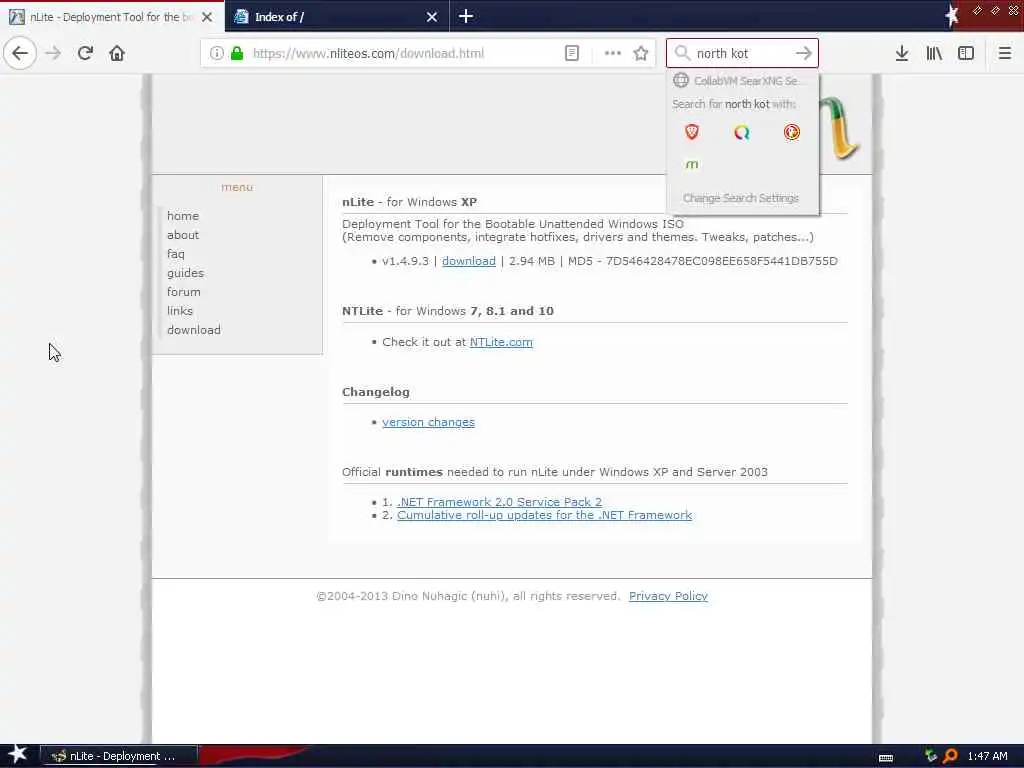Open the Privacy Policy link
Viewport: 1024px width, 768px height.
tap(668, 596)
